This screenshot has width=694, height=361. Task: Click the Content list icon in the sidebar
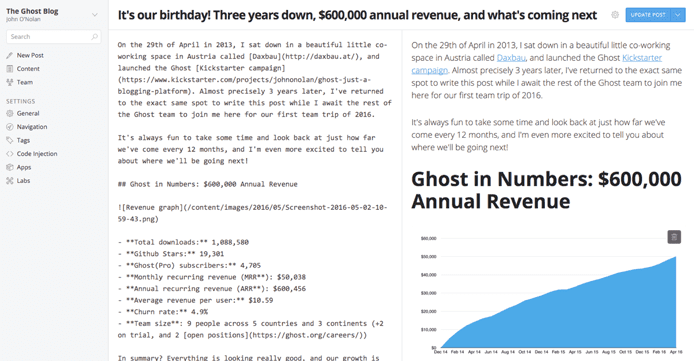(10, 69)
